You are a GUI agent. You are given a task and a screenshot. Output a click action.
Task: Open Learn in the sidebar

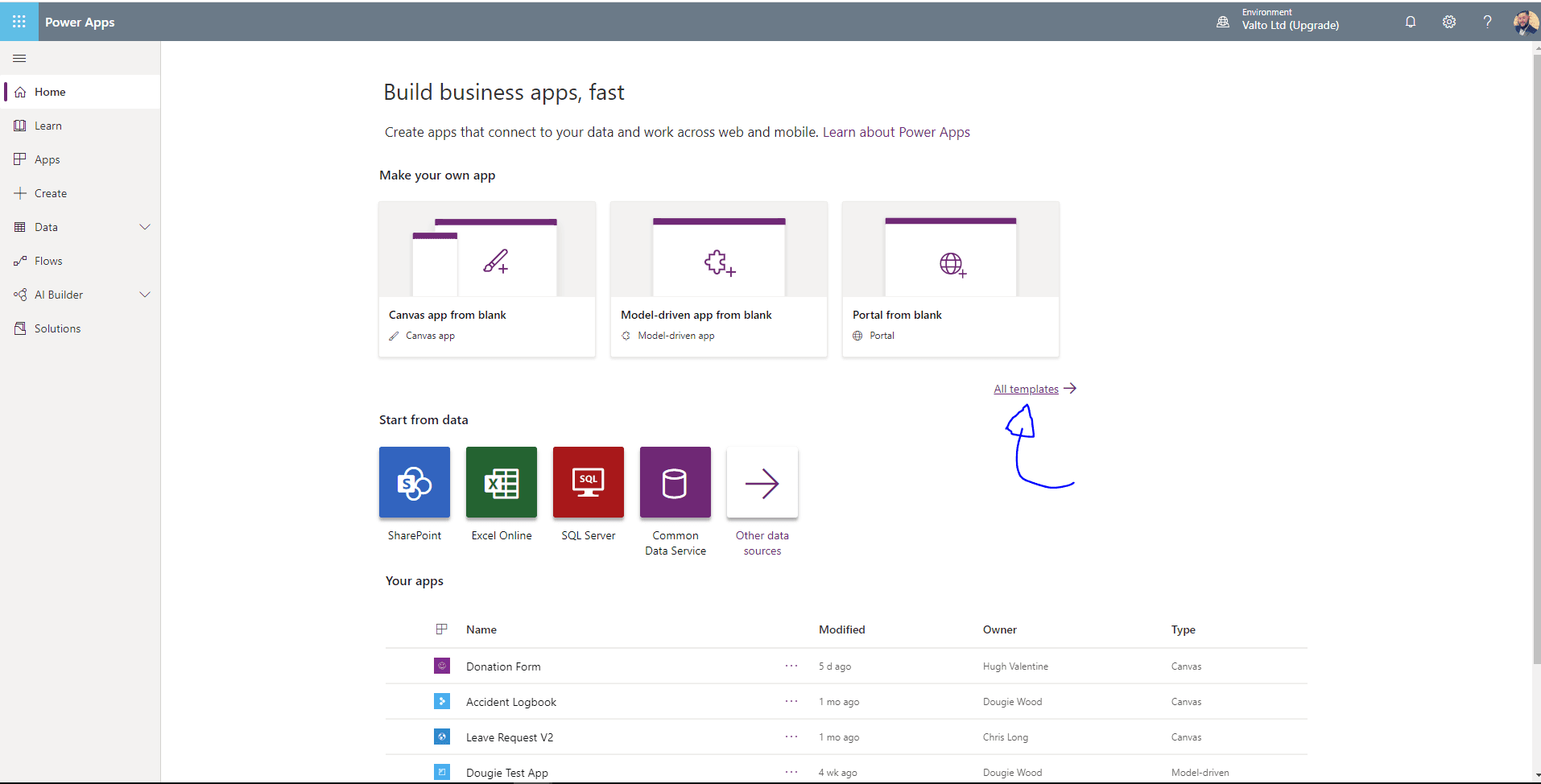click(81, 126)
